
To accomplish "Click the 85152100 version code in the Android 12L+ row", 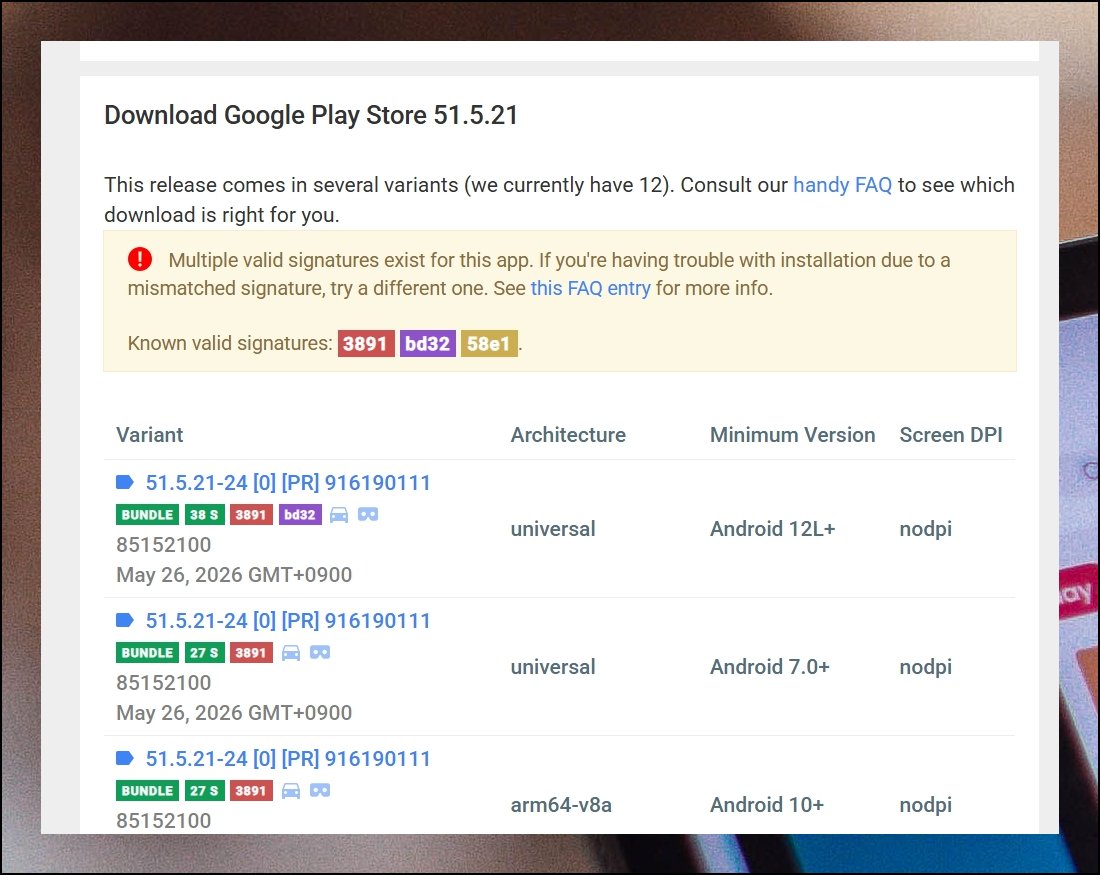I will coord(163,545).
